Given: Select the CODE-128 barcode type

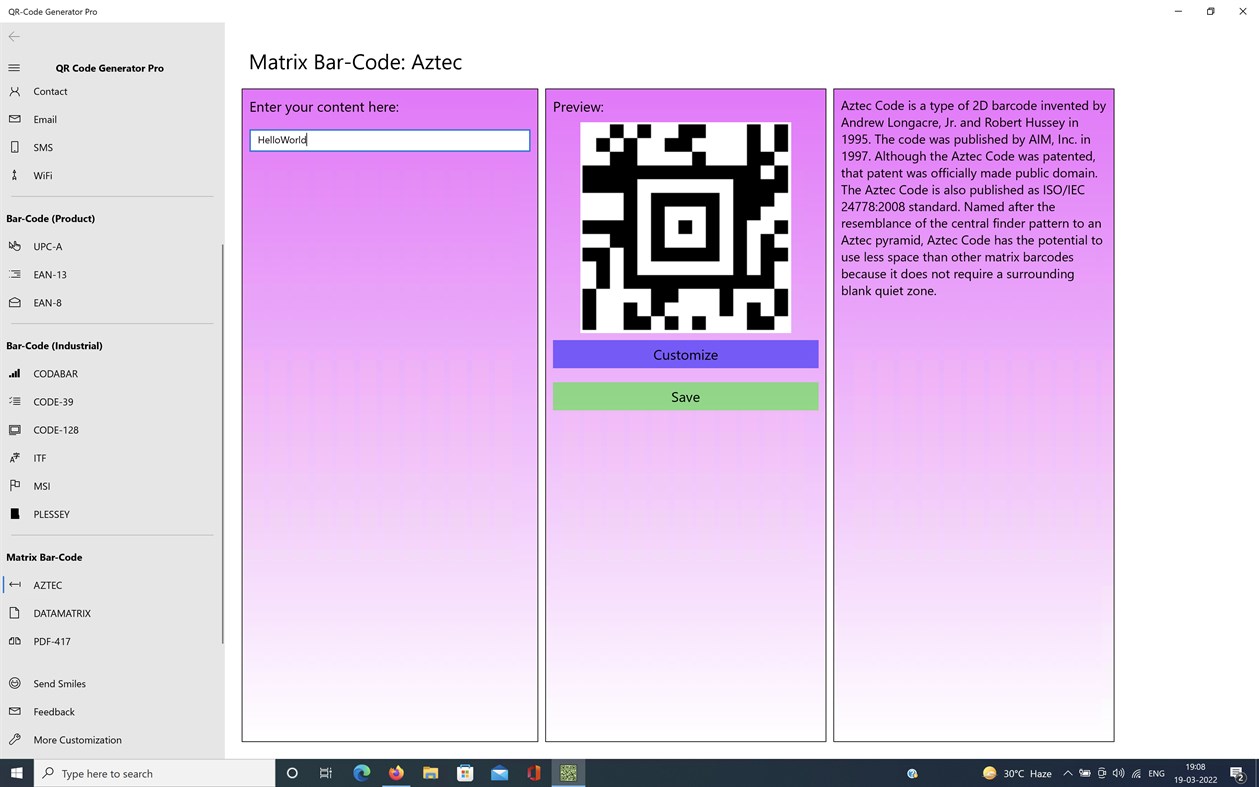Looking at the screenshot, I should tap(56, 429).
